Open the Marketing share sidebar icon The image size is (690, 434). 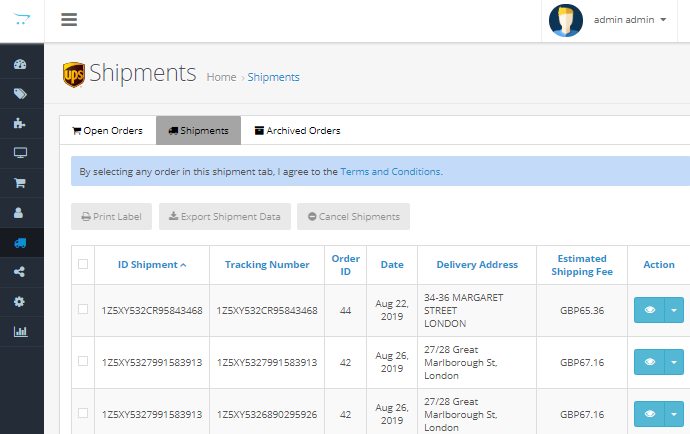click(x=19, y=272)
